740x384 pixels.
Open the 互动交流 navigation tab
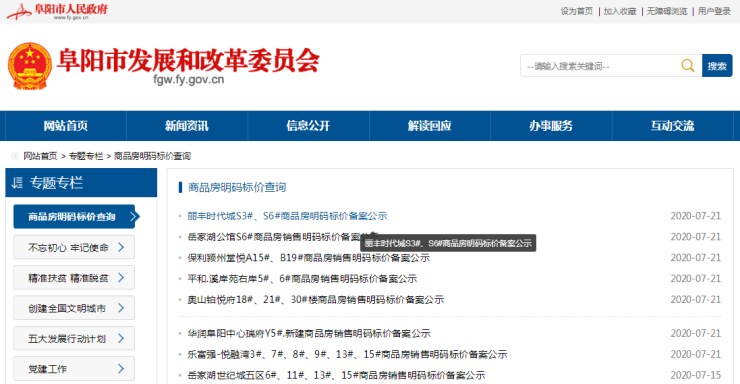point(673,126)
